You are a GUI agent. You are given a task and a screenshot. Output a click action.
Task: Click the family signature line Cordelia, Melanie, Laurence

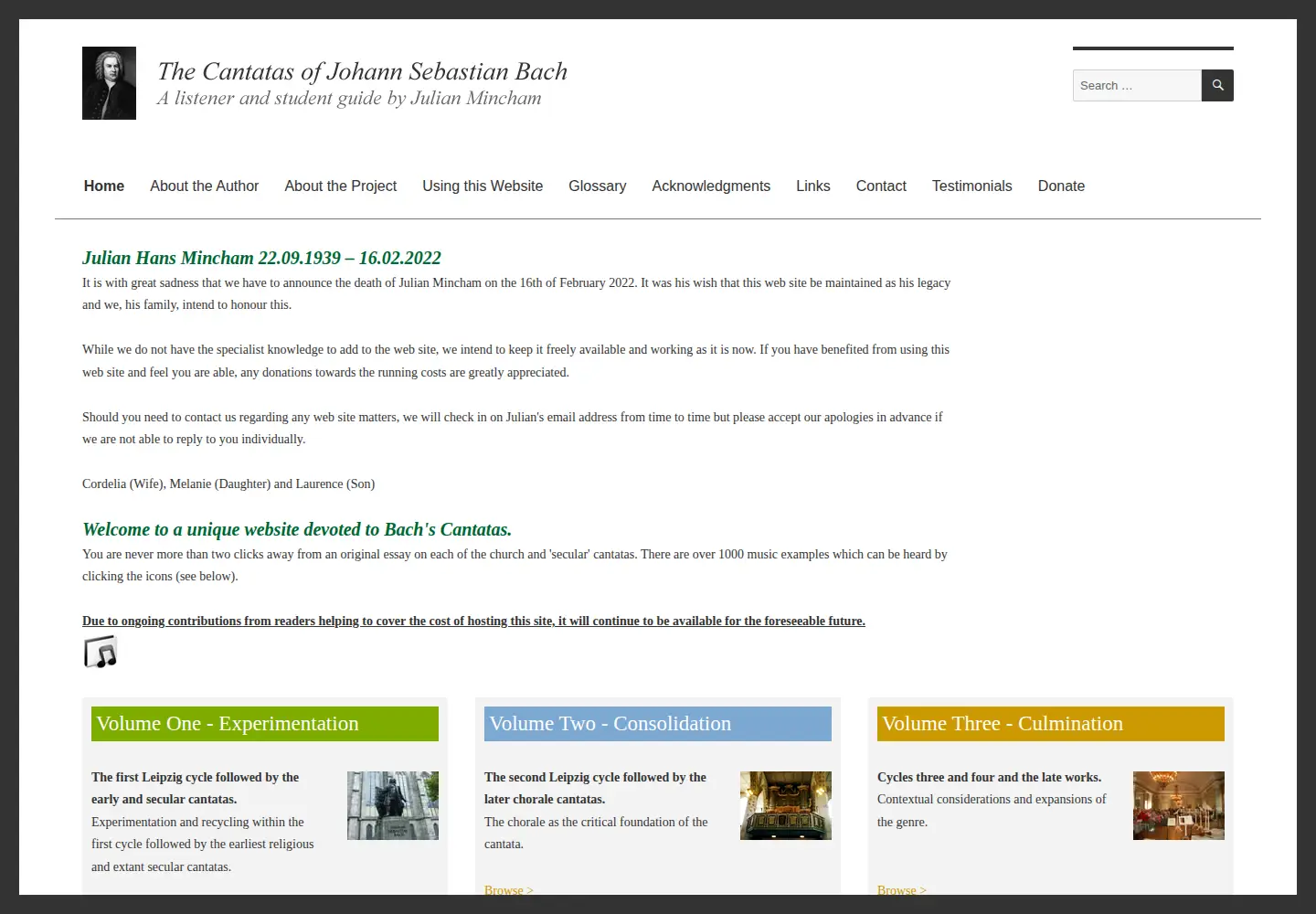click(x=228, y=484)
